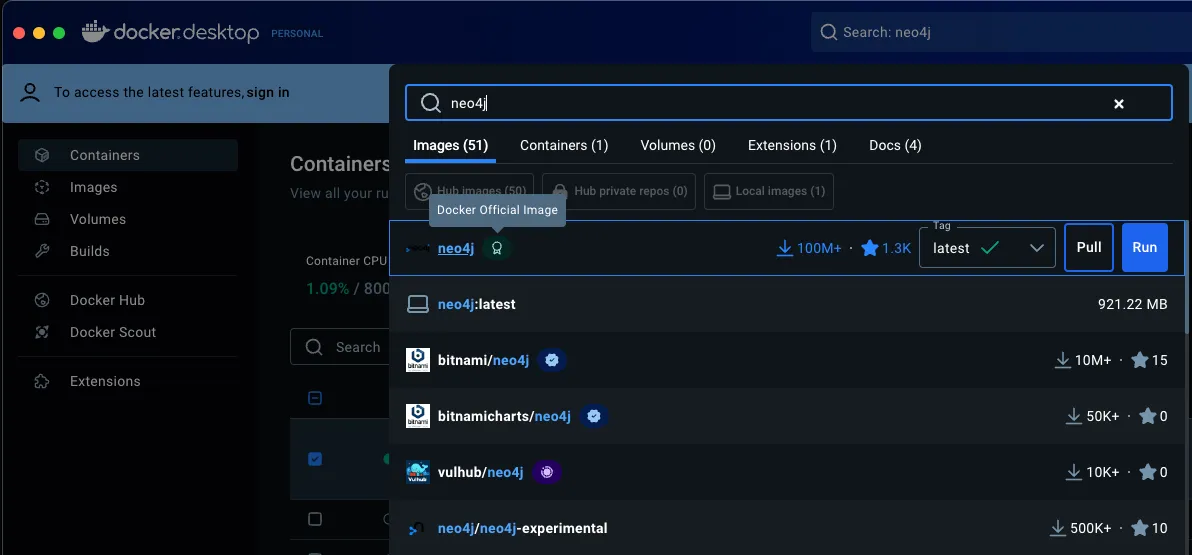Toggle the Local images (1) filter
This screenshot has height=555, width=1192.
[x=768, y=191]
